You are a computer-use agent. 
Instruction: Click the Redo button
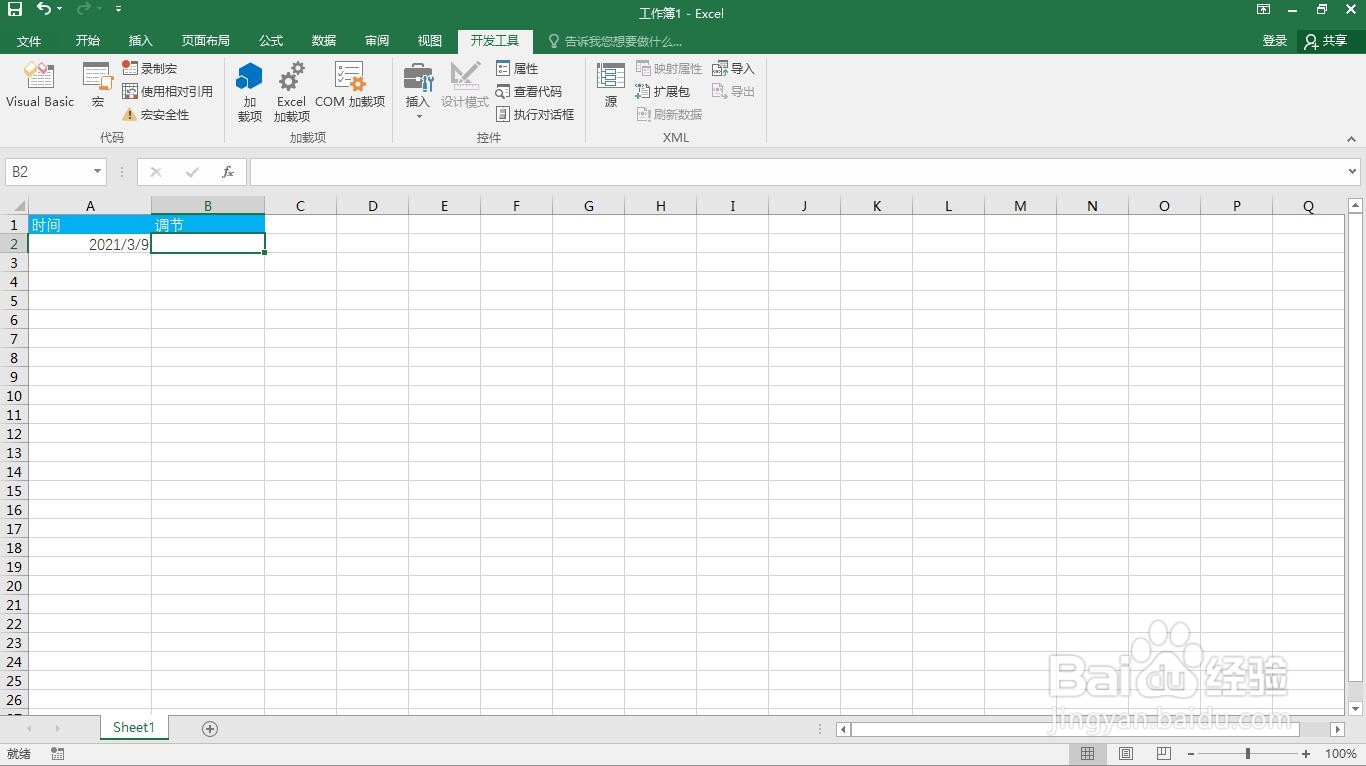tap(84, 9)
